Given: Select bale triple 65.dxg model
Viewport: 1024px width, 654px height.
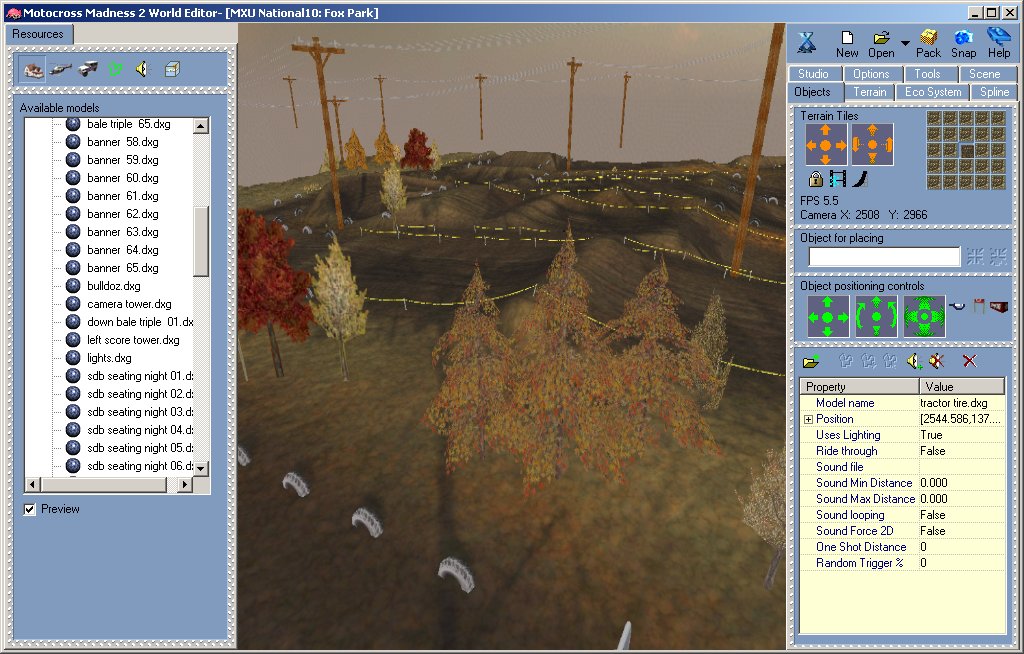Looking at the screenshot, I should (x=129, y=124).
